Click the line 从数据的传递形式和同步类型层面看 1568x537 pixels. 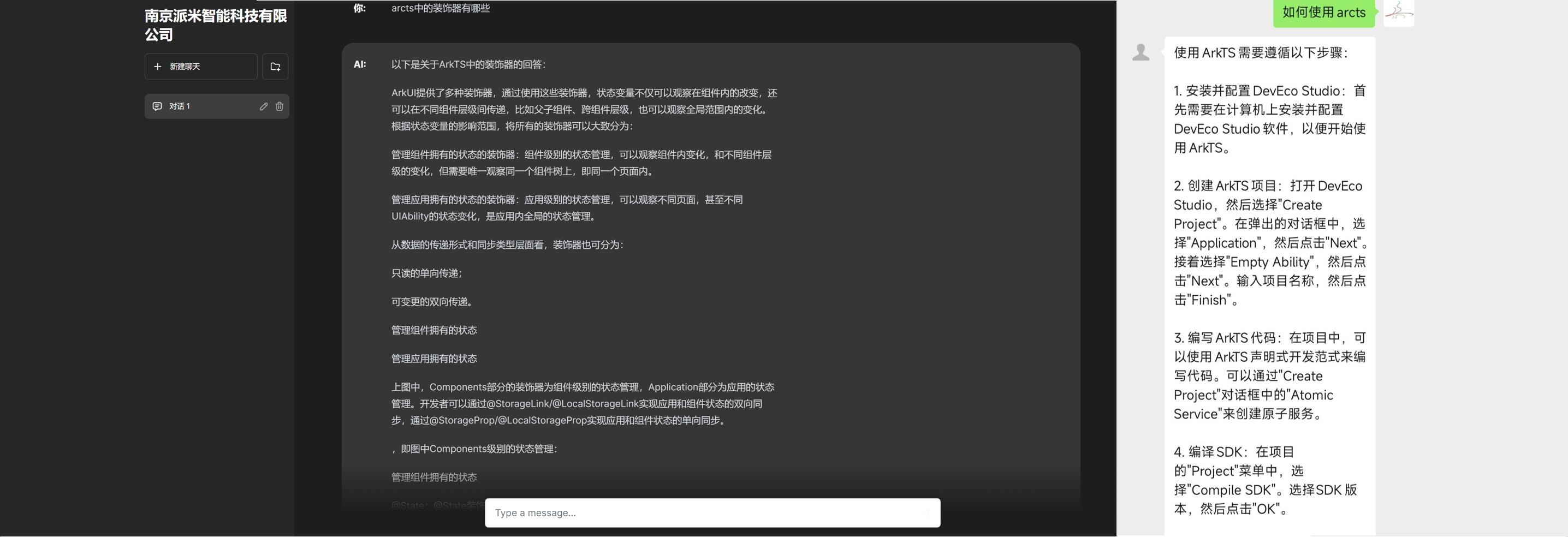click(507, 244)
